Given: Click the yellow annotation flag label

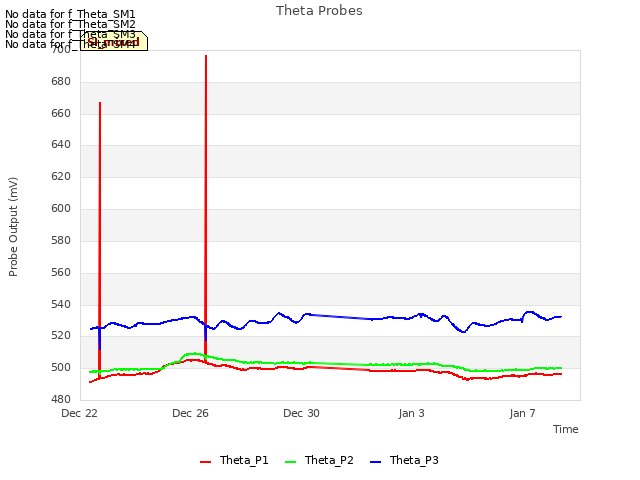Looking at the screenshot, I should point(114,41).
